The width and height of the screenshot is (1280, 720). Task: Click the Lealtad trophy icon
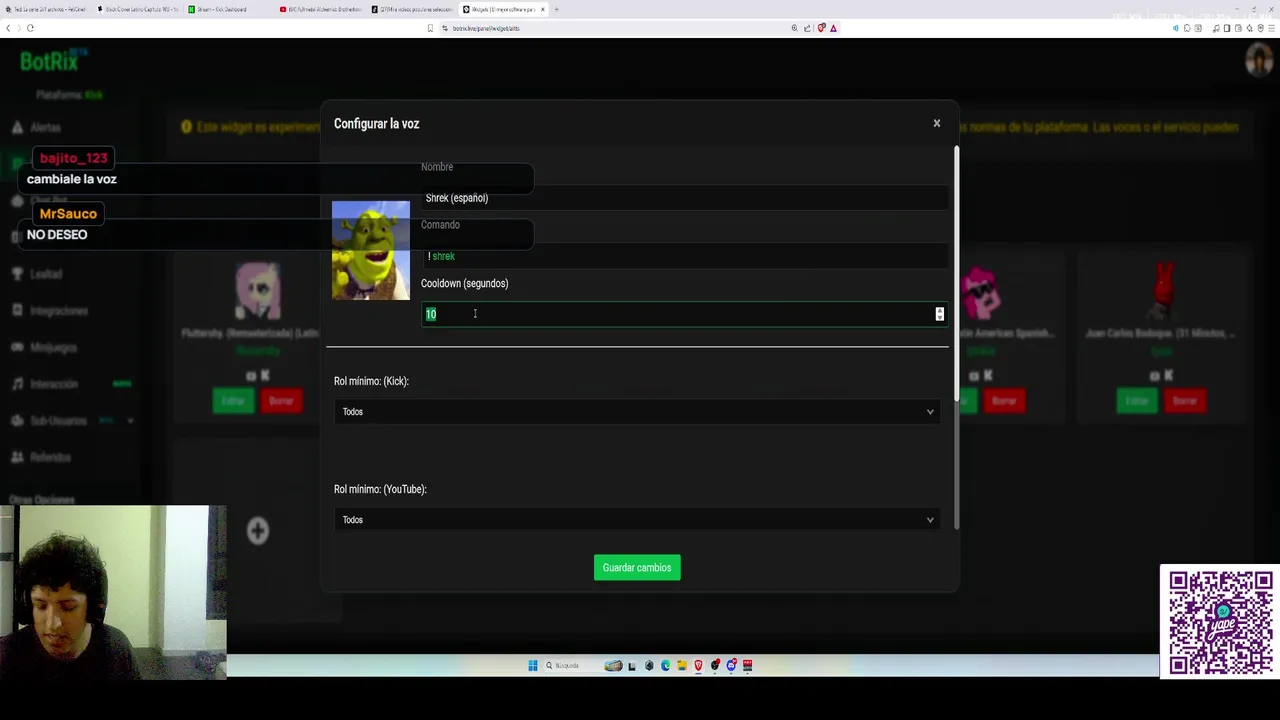[x=17, y=274]
